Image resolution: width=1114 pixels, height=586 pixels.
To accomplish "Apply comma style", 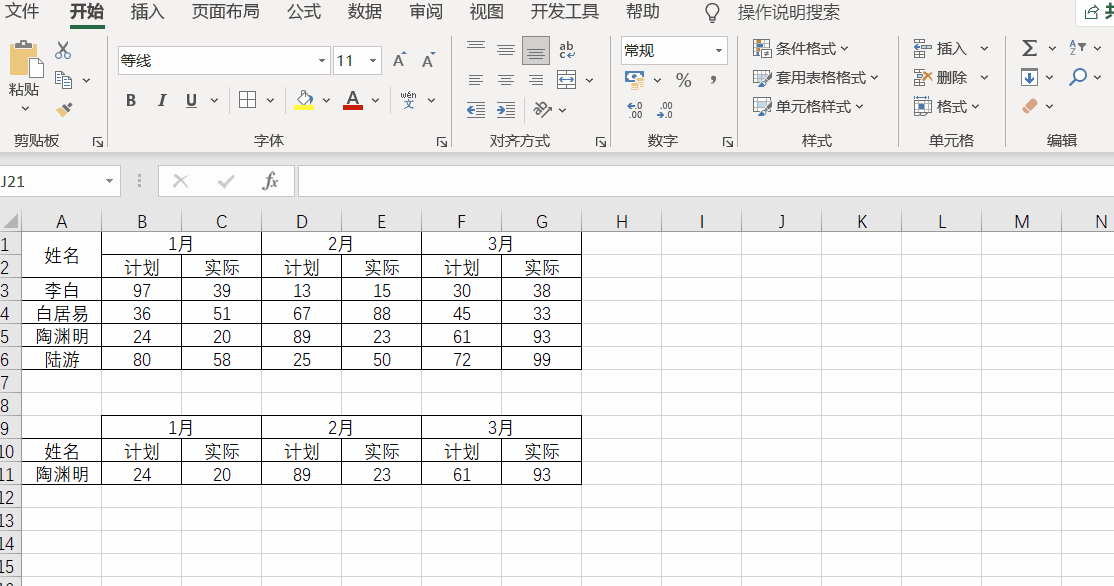I will point(713,80).
